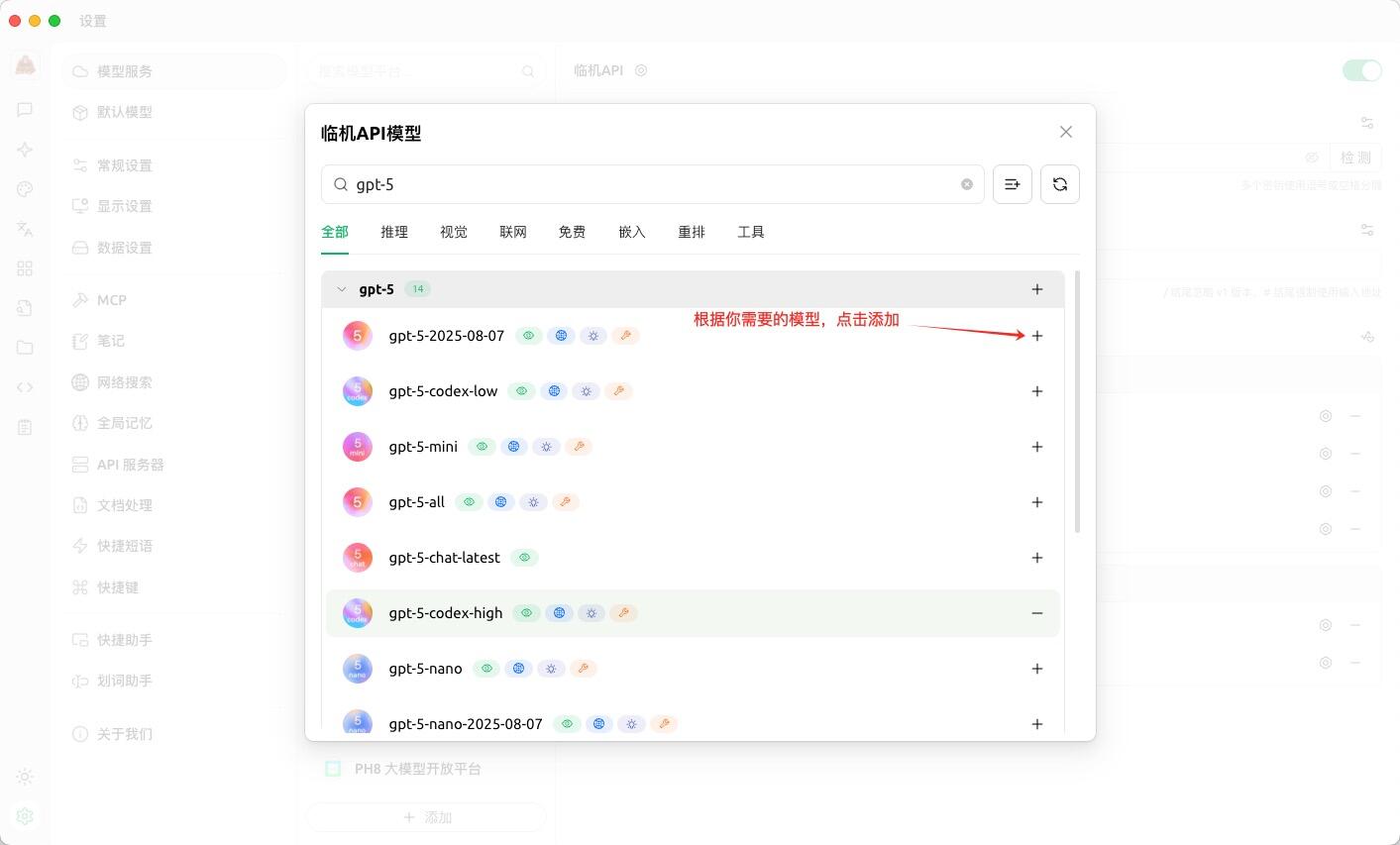Click the web search tag on gpt-5-all
1400x845 pixels.
click(501, 502)
